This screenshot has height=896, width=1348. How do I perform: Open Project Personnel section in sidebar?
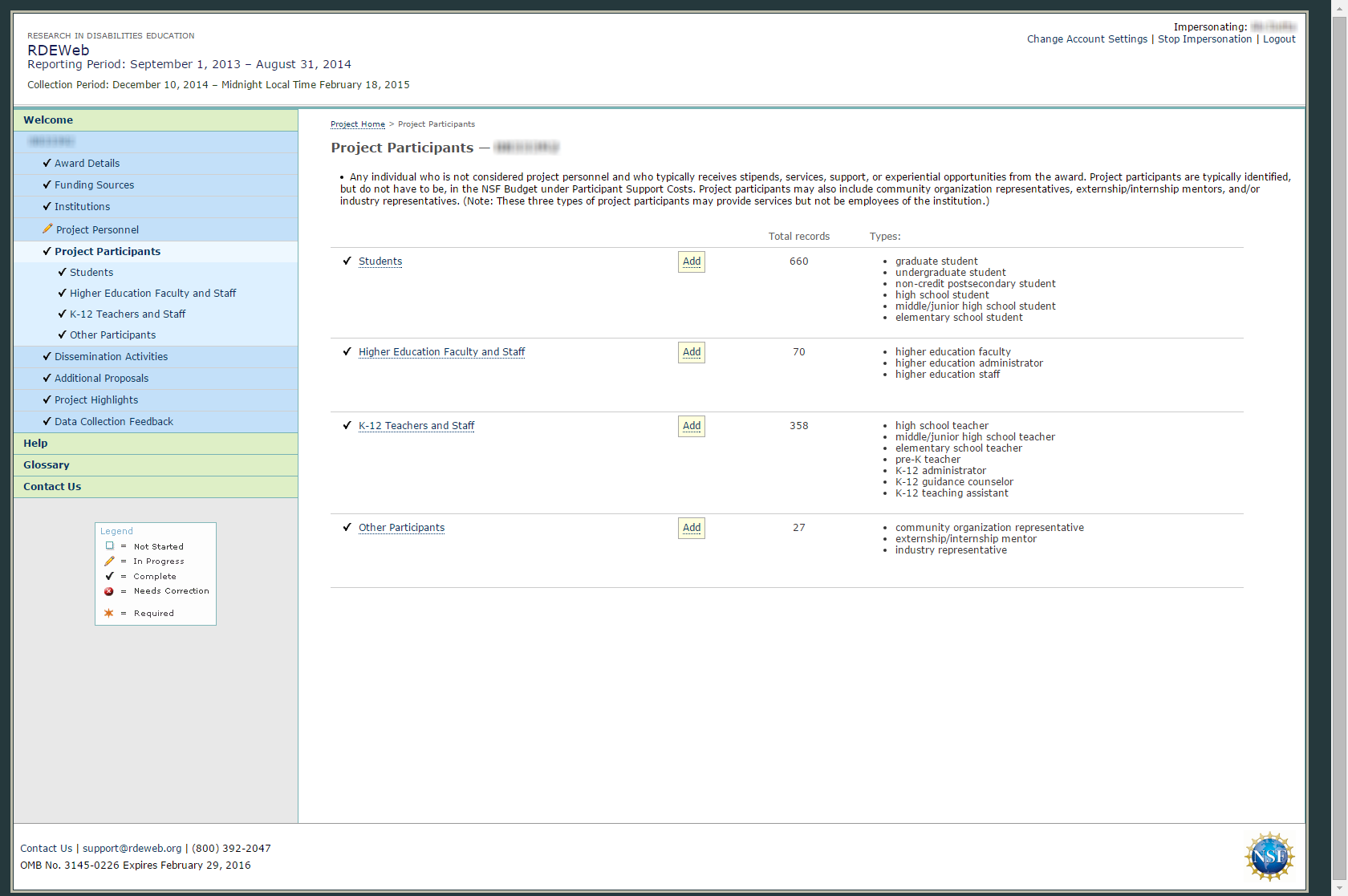coord(97,229)
